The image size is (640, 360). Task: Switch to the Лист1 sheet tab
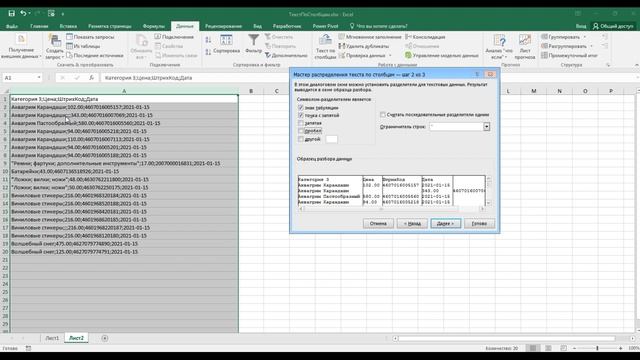(x=52, y=338)
